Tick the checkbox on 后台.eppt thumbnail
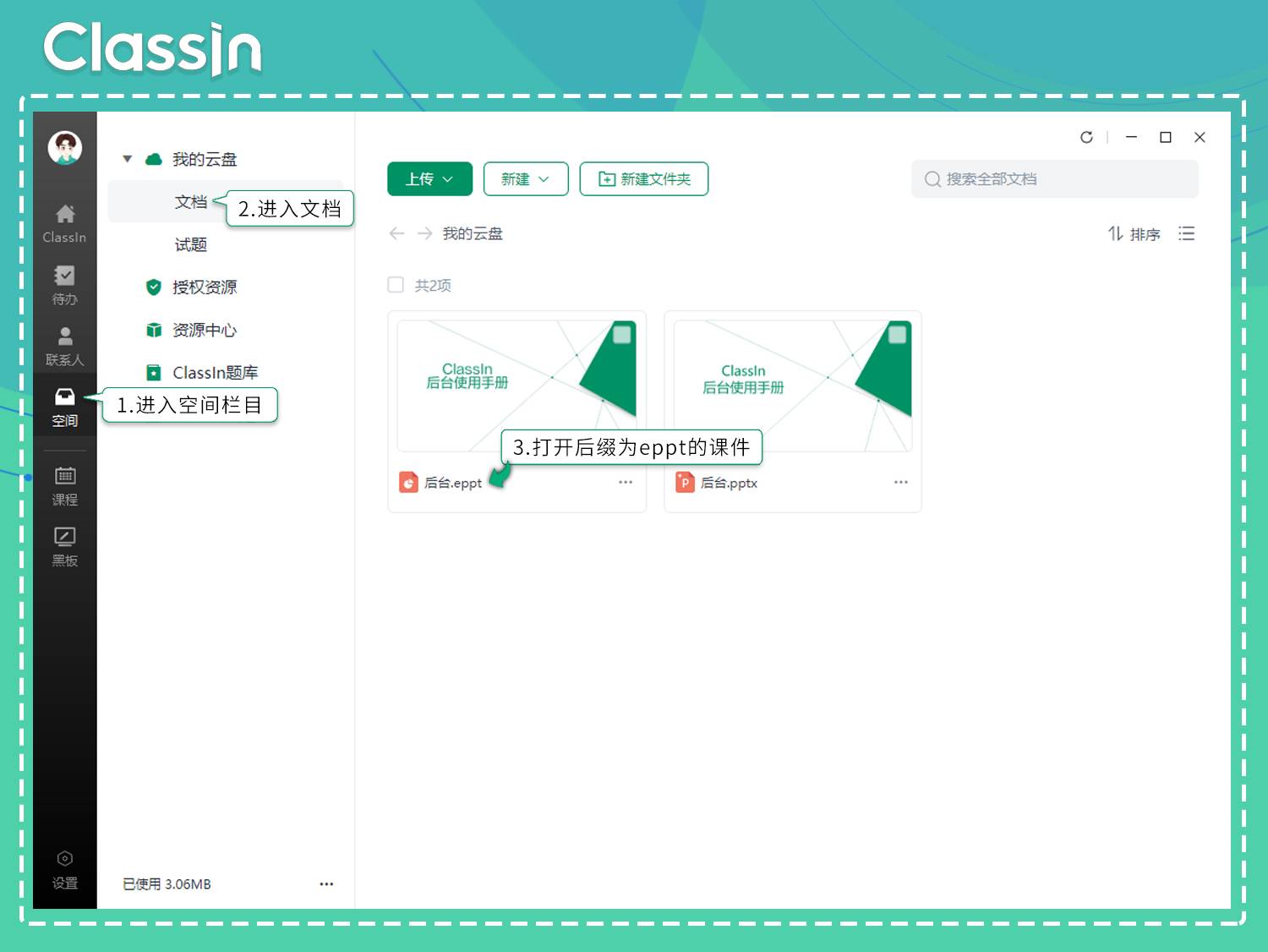Screen dimensions: 1268x952 (621, 335)
